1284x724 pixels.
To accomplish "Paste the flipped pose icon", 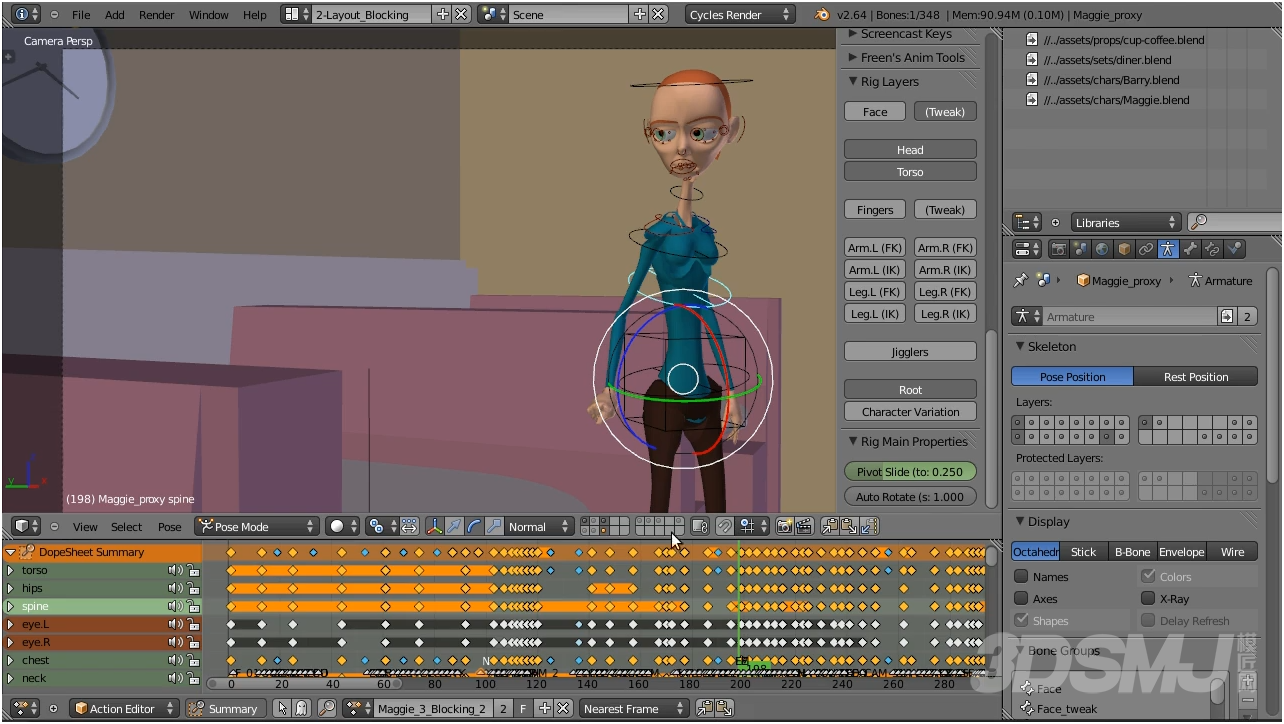I will [869, 526].
